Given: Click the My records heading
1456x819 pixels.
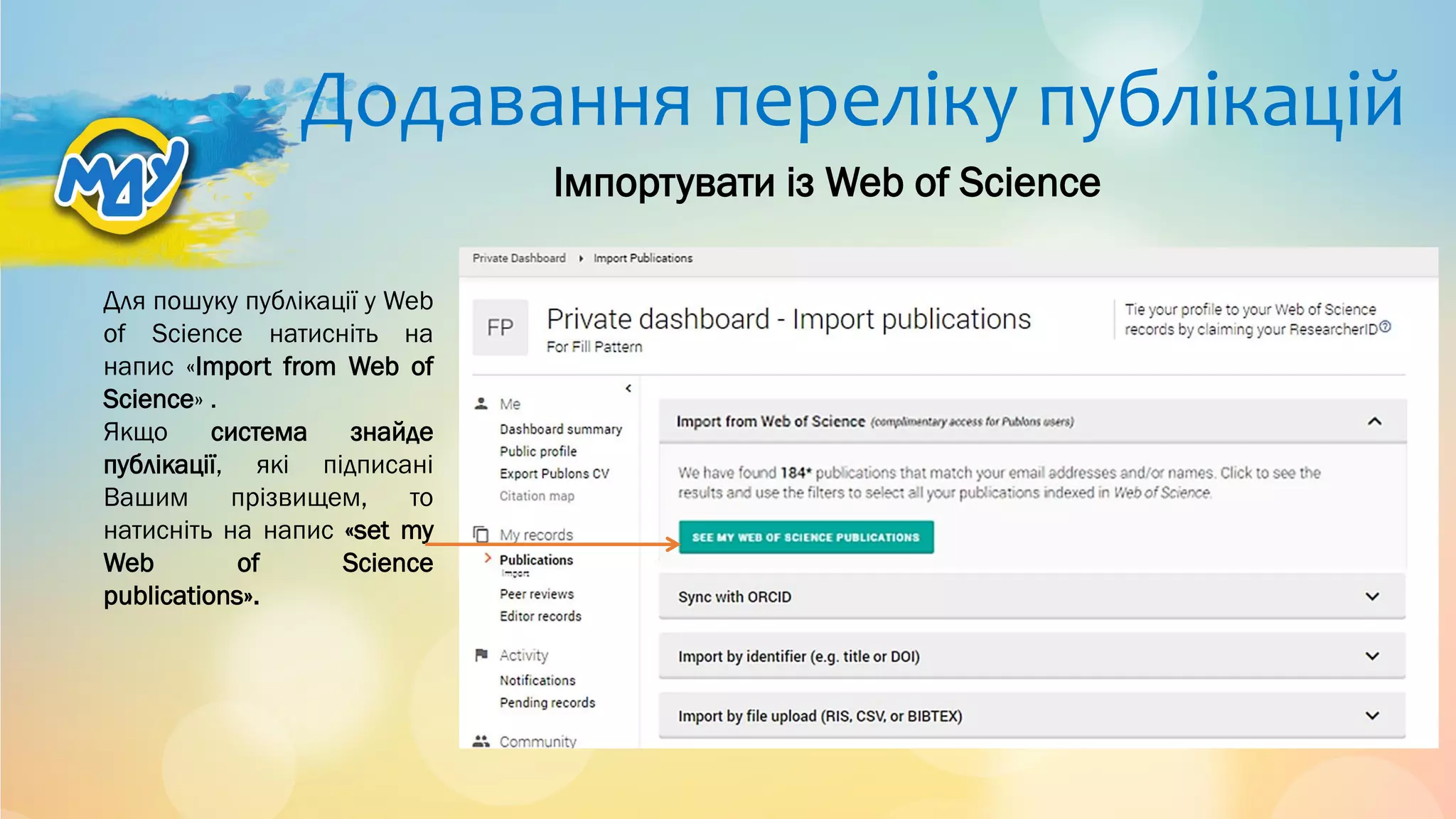Looking at the screenshot, I should [x=536, y=535].
